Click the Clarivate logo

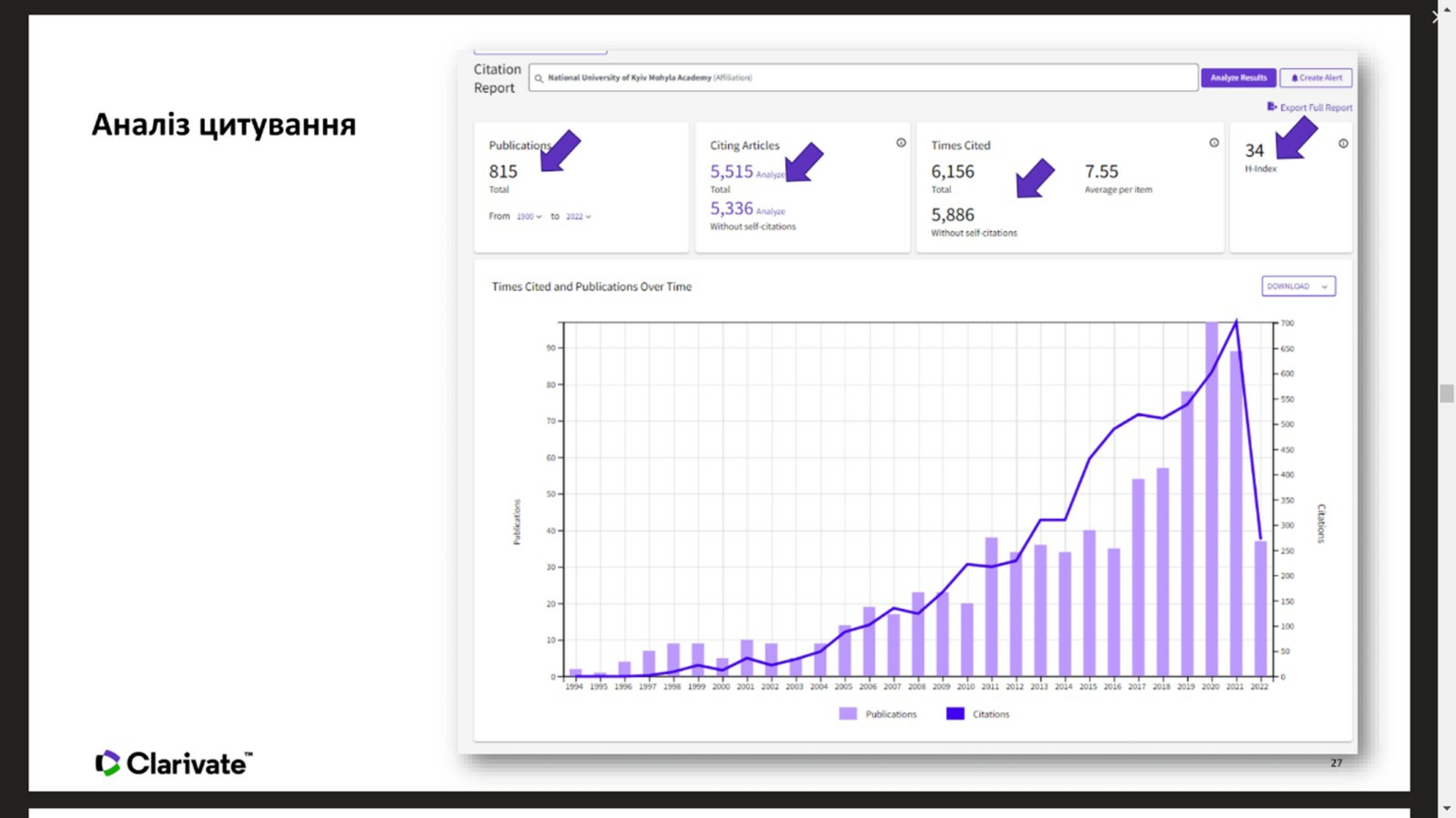tap(174, 762)
